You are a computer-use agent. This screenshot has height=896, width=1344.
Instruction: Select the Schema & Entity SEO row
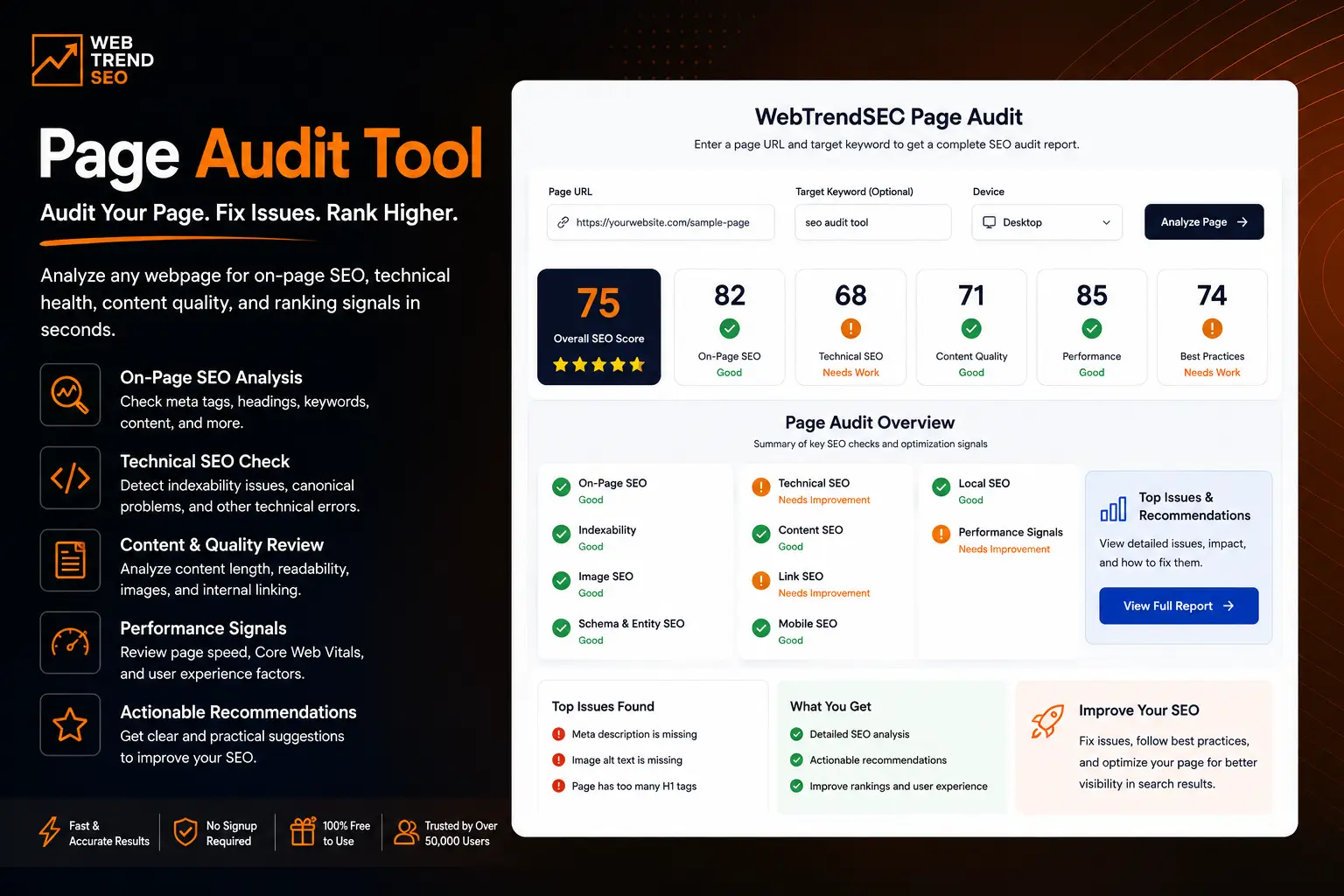619,631
